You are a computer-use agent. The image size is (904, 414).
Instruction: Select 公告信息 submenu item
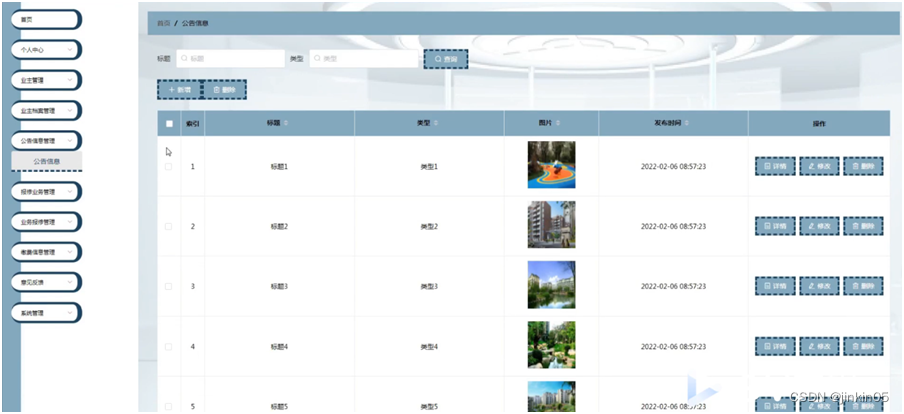[x=47, y=161]
